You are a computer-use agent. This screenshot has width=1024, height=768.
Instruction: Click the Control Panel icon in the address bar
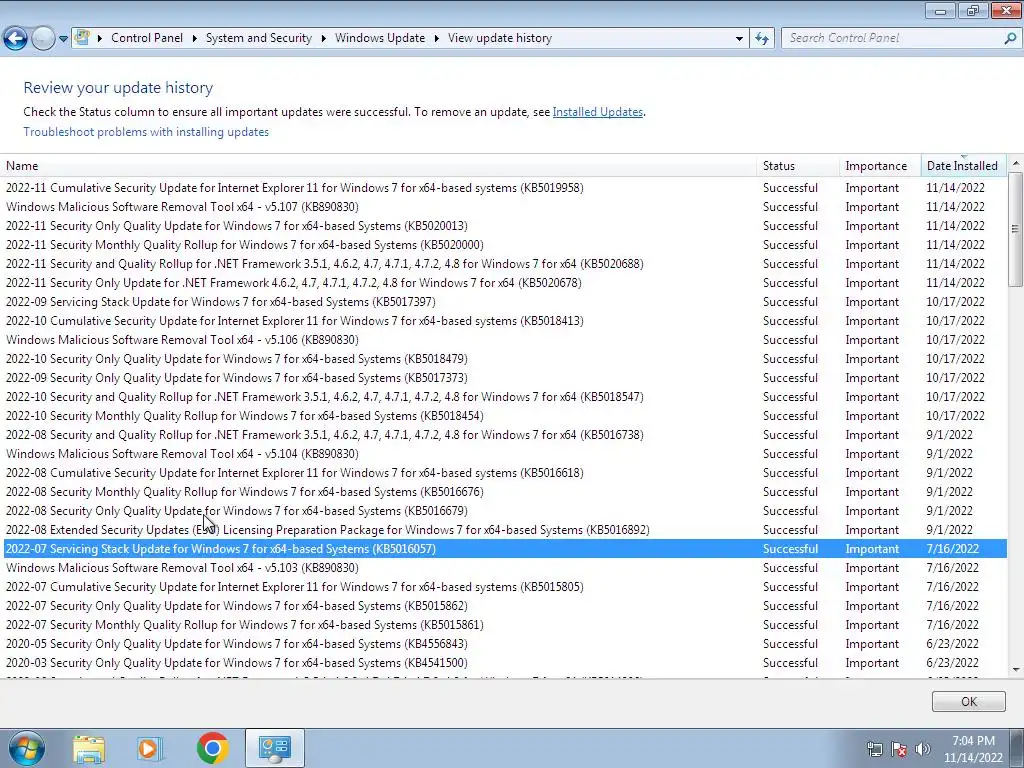82,37
